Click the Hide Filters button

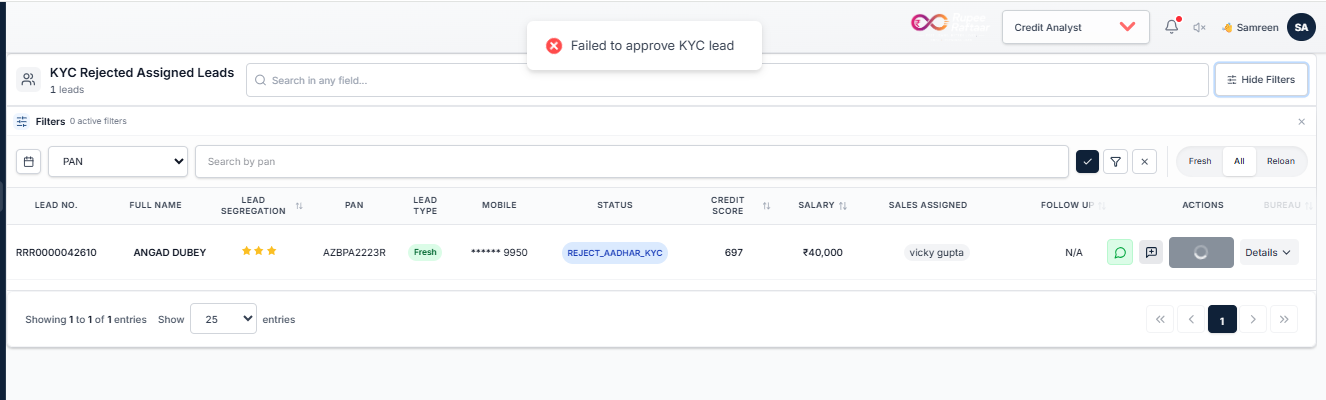[1261, 79]
